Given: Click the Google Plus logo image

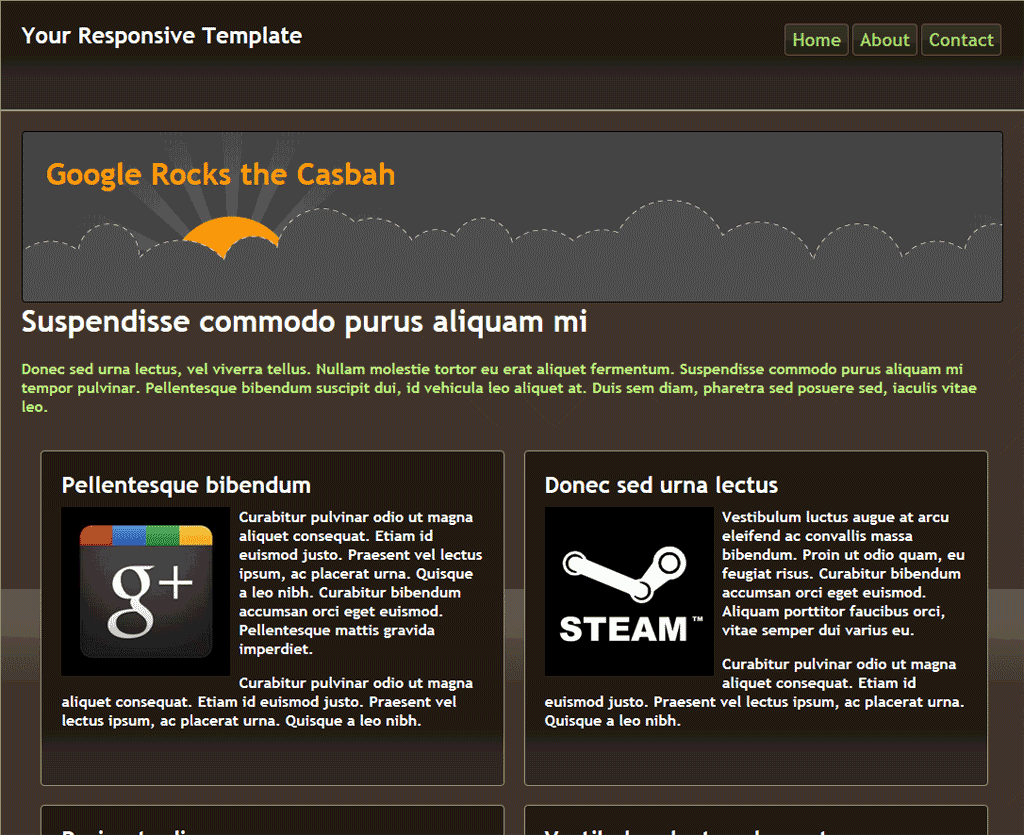Looking at the screenshot, I should (x=146, y=591).
